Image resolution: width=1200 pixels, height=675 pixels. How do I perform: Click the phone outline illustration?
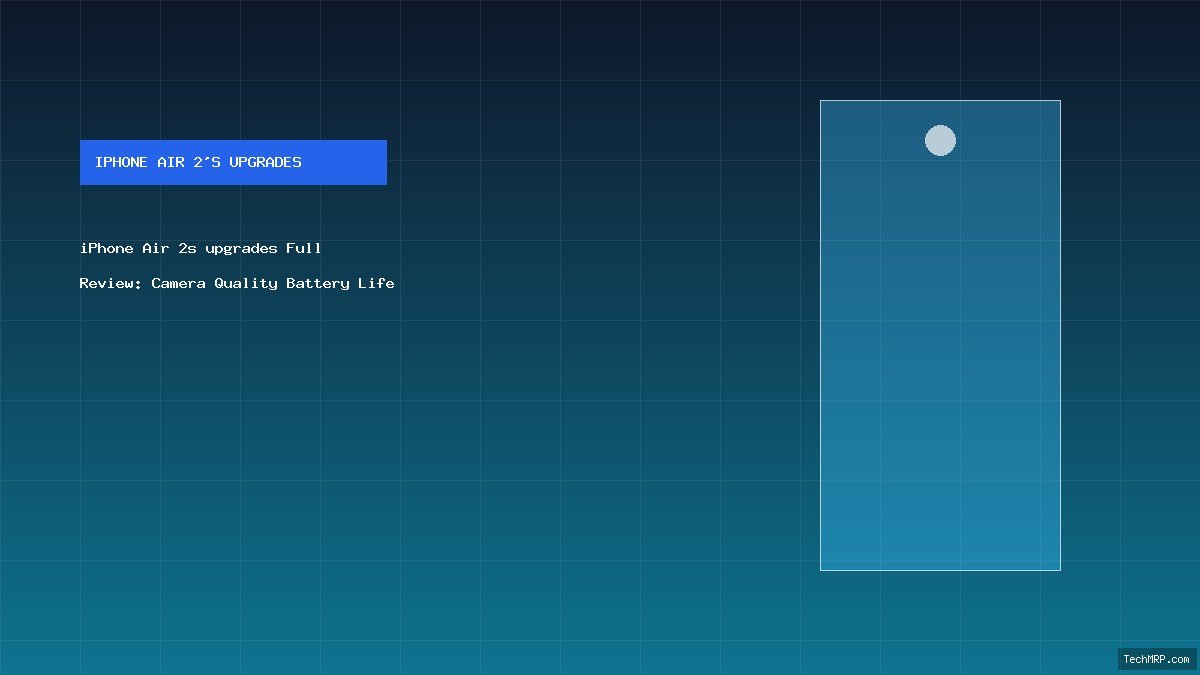940,335
